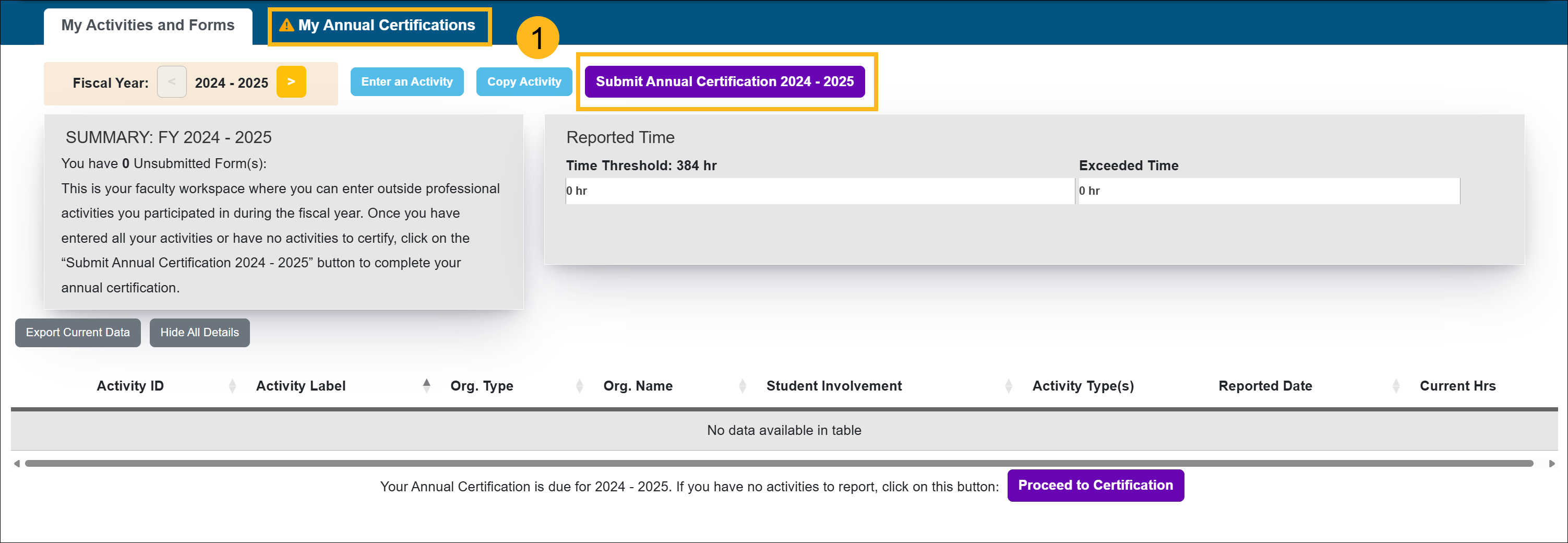Sort table by Activity ID column

tap(130, 386)
